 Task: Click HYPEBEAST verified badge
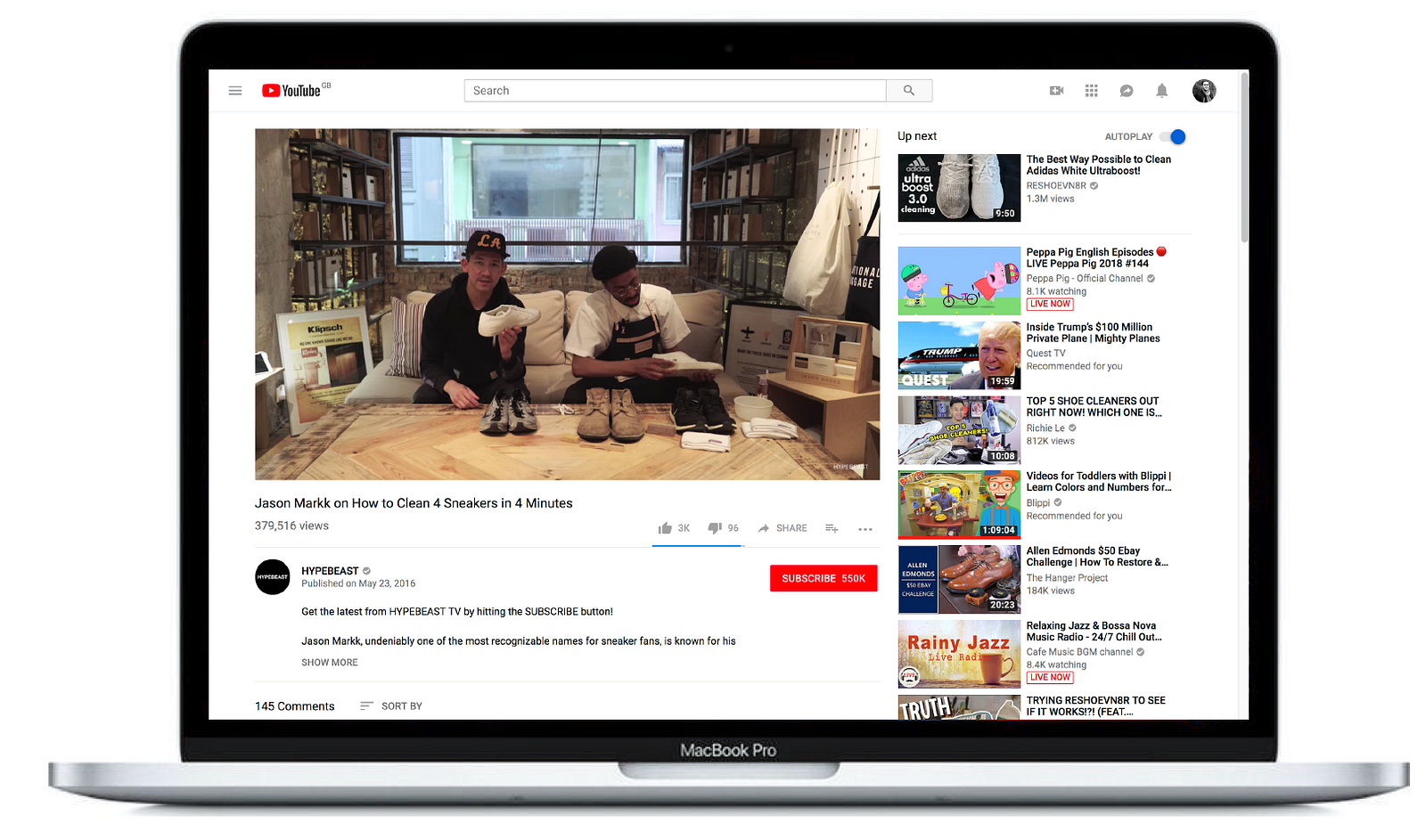tap(366, 571)
